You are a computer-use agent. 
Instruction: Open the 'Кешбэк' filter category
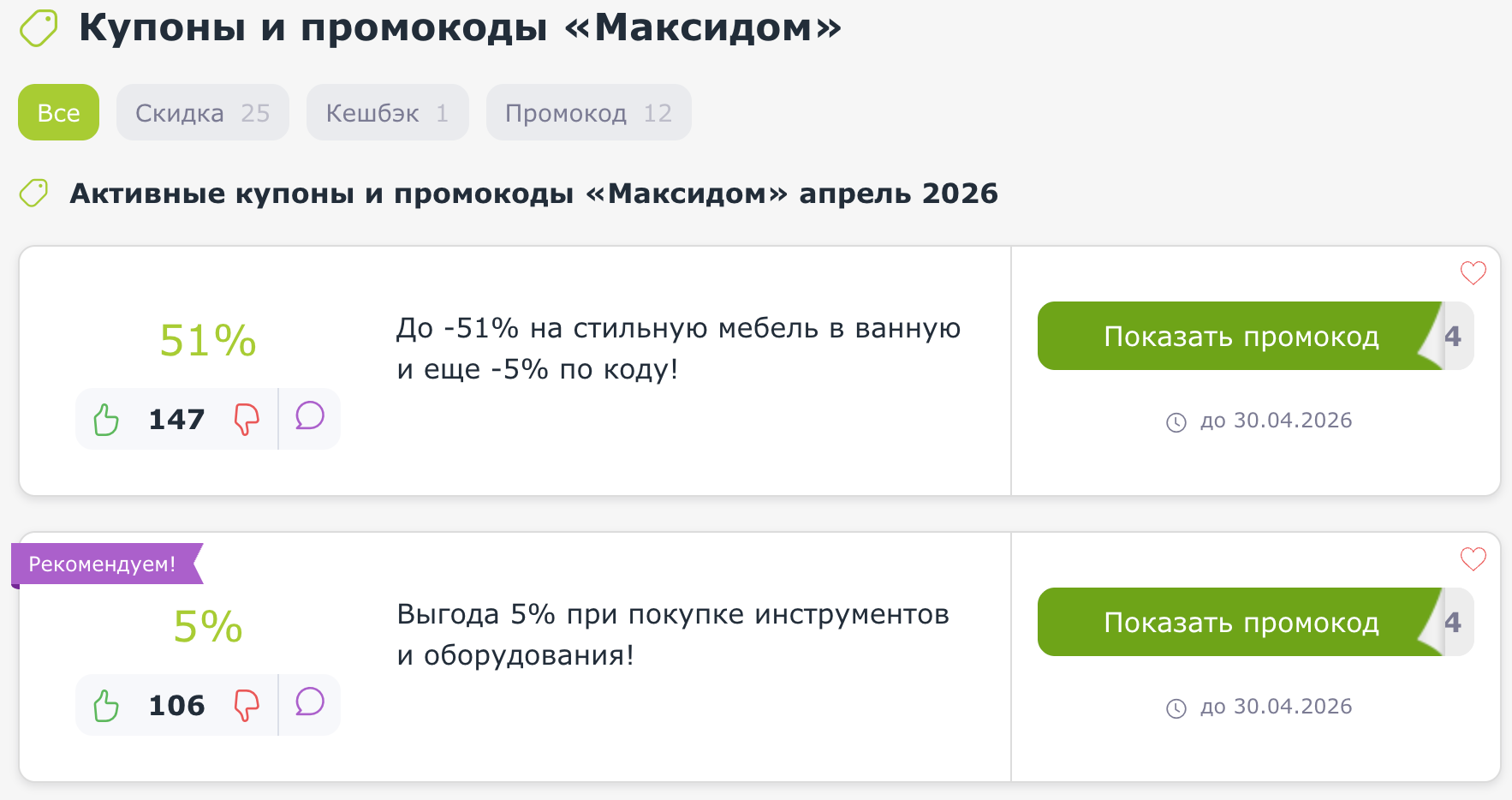pos(387,112)
